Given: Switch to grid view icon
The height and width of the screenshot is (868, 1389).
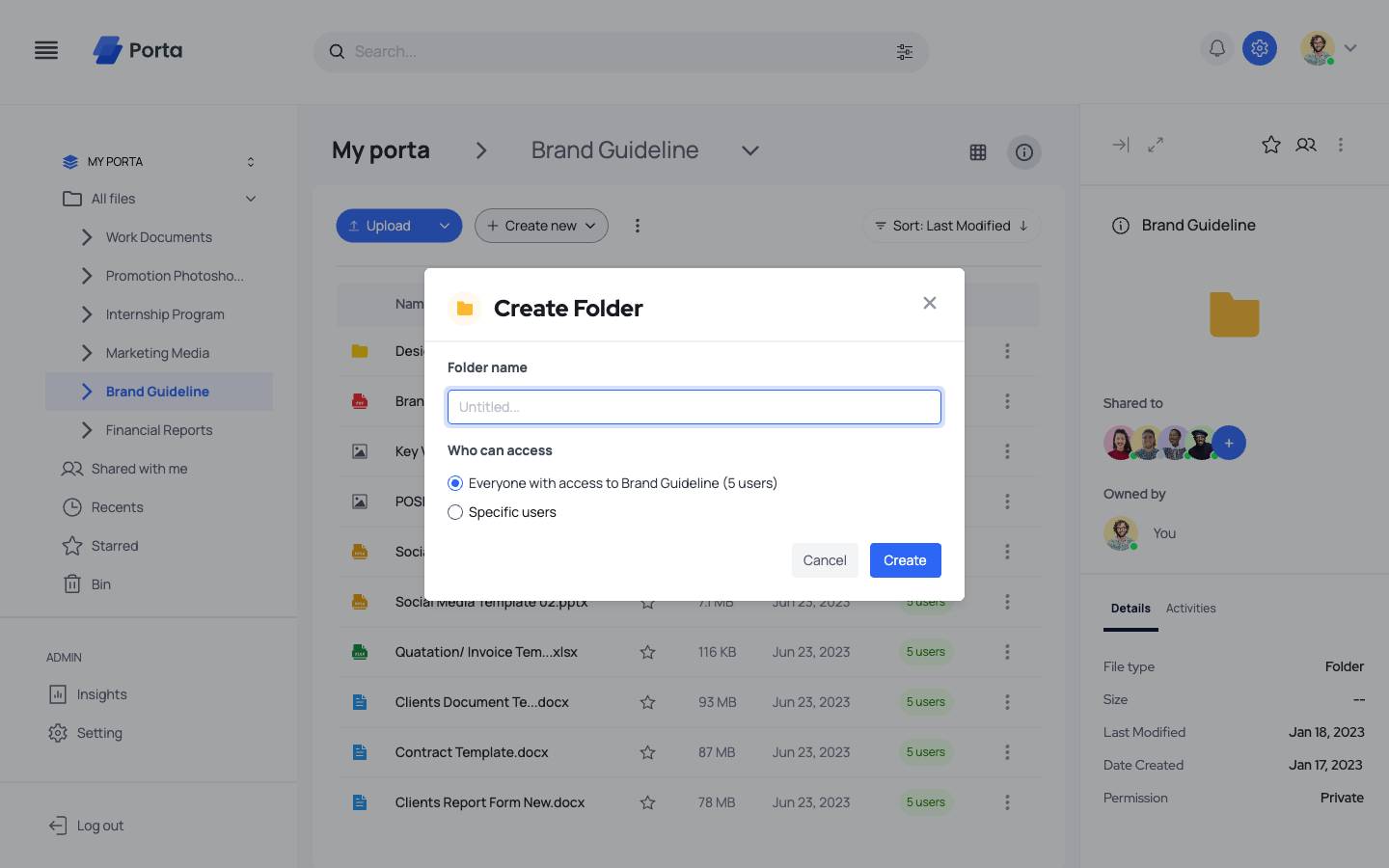Looking at the screenshot, I should pos(978,152).
